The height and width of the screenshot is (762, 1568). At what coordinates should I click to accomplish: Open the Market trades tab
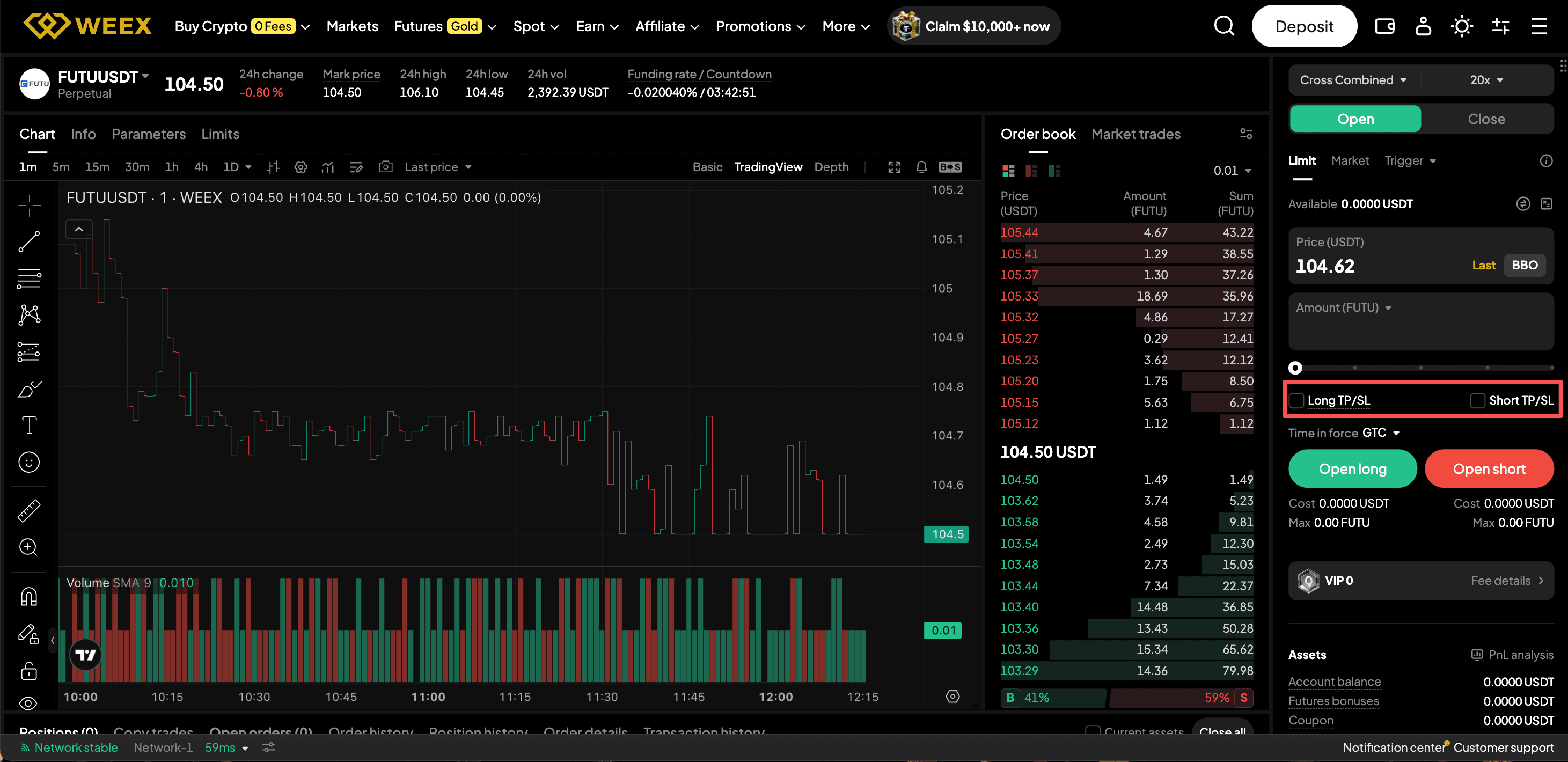pos(1135,134)
